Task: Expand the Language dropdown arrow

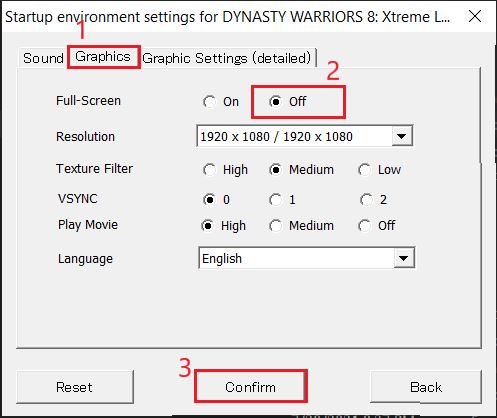Action: [404, 258]
